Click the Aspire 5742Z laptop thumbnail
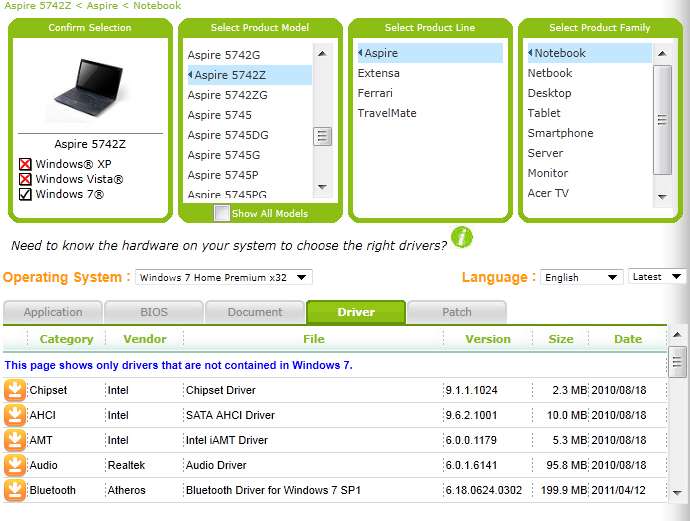Image resolution: width=690 pixels, height=521 pixels. tap(90, 87)
